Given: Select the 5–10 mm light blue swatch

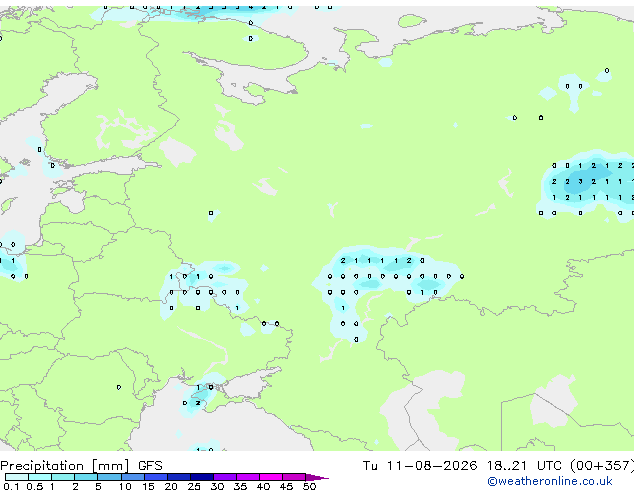Looking at the screenshot, I should [109, 477].
